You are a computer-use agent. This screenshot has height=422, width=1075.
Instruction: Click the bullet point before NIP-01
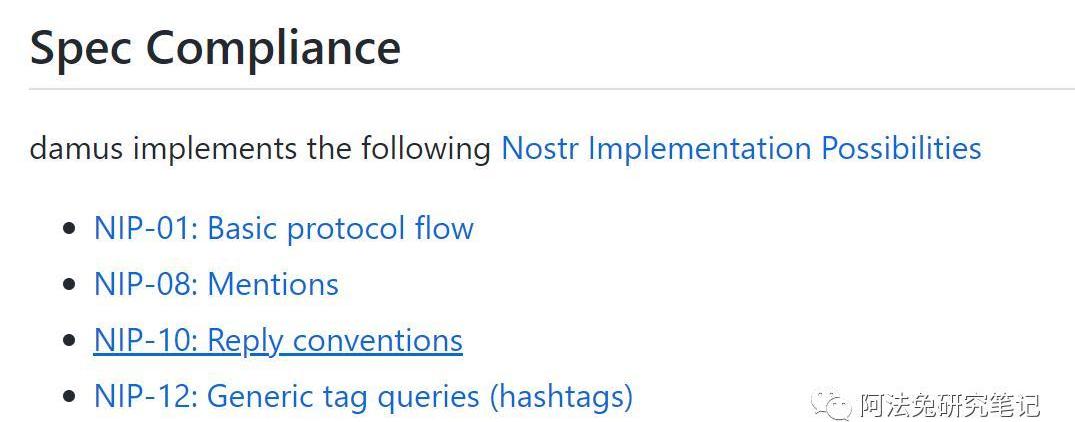coord(69,229)
